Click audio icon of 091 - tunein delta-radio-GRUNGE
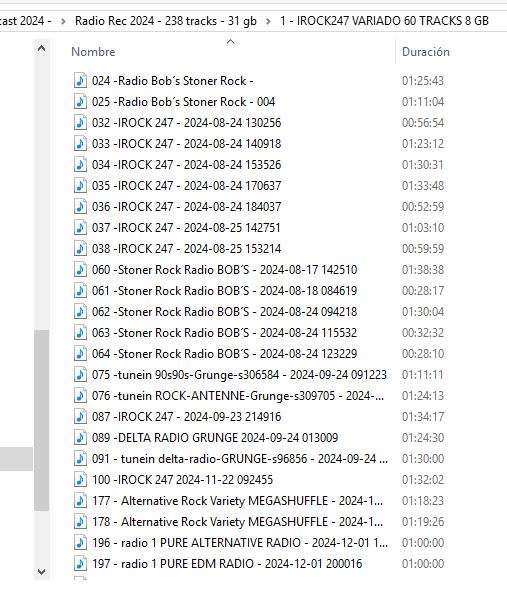The width and height of the screenshot is (507, 600). (x=80, y=459)
